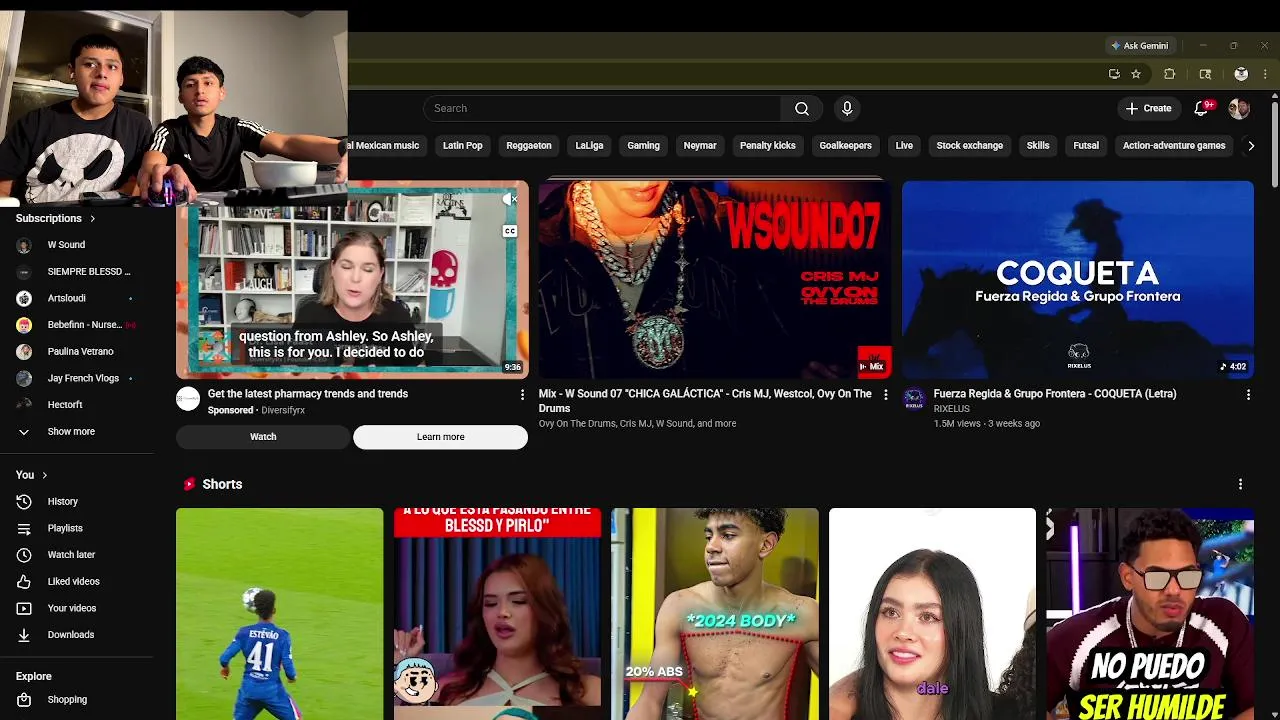Select the Latin Pop chip
This screenshot has width=1280, height=720.
click(x=462, y=146)
